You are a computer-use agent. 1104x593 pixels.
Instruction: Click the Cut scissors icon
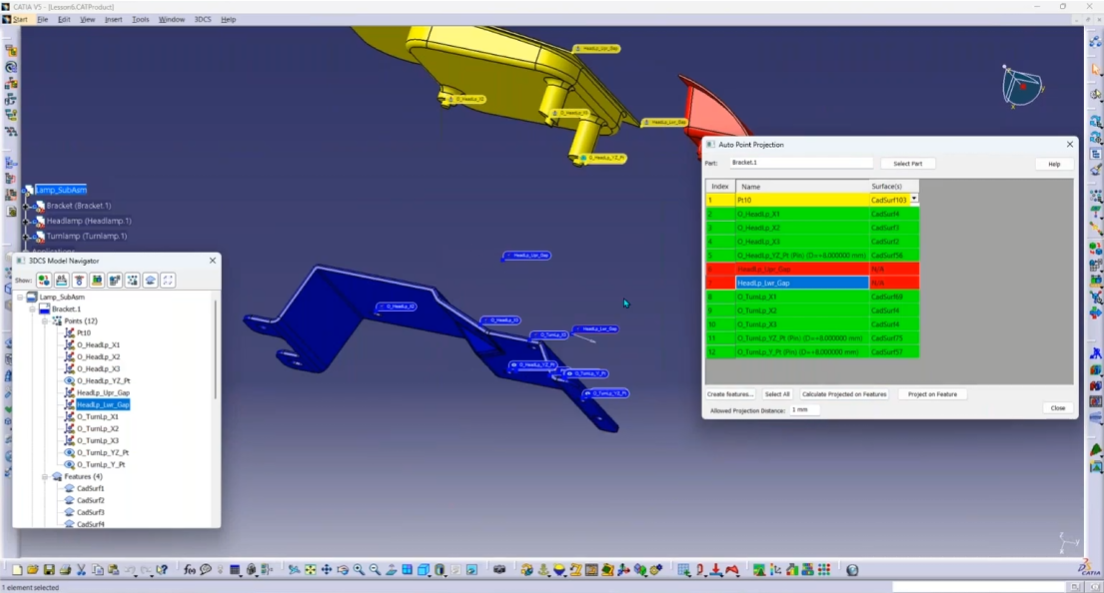81,570
